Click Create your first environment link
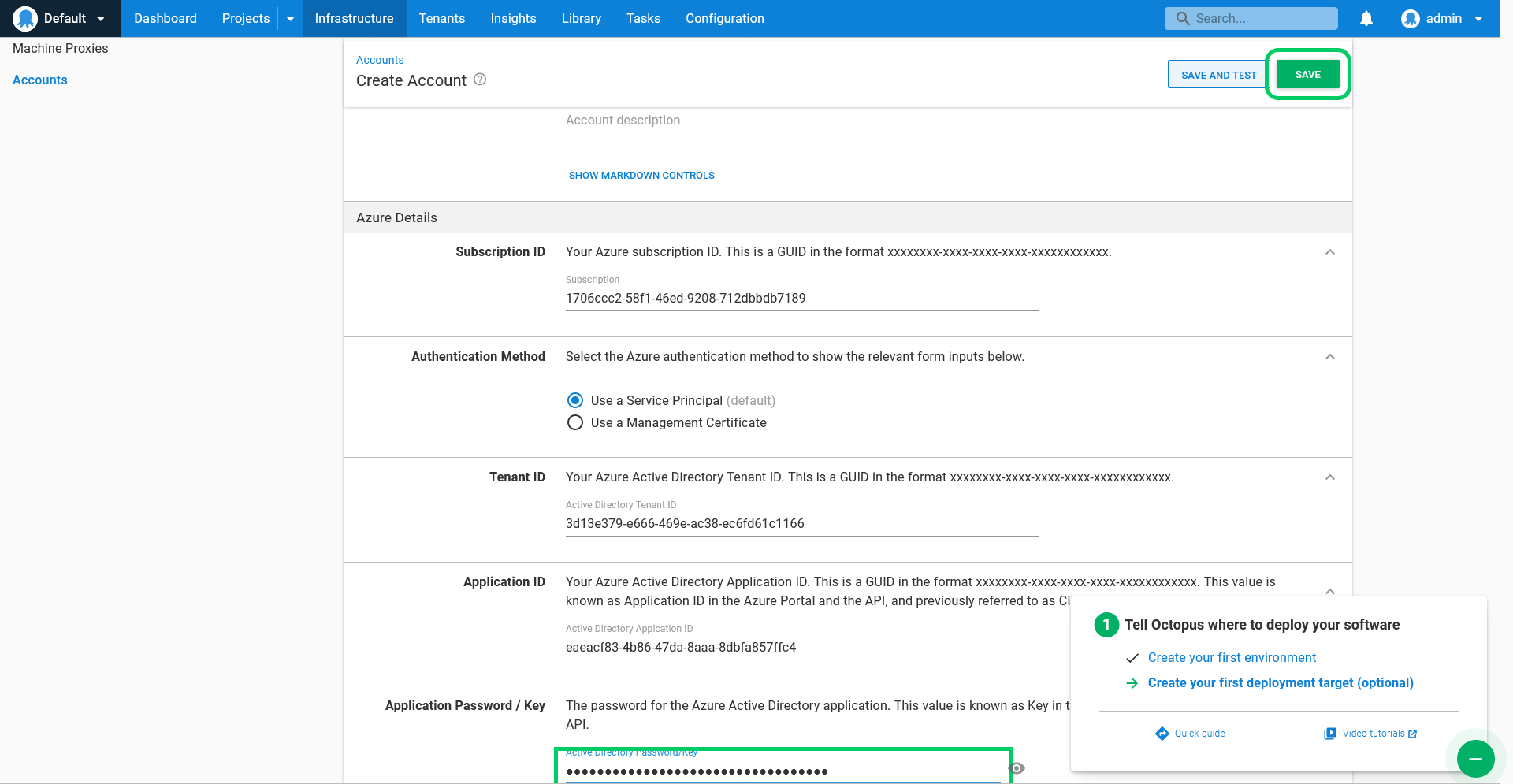The height and width of the screenshot is (784, 1513). pos(1232,657)
